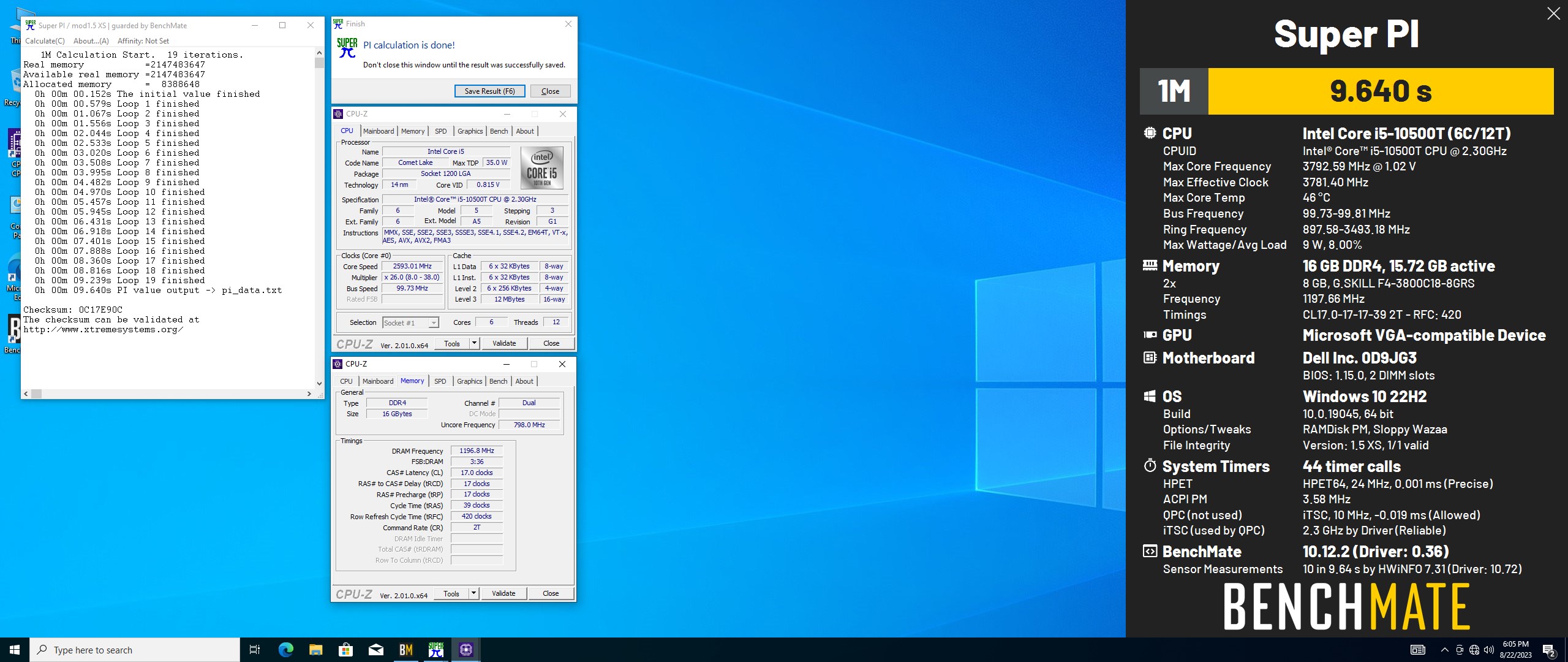Click Save Result (F6) button
Image resolution: width=1568 pixels, height=662 pixels.
[x=489, y=91]
